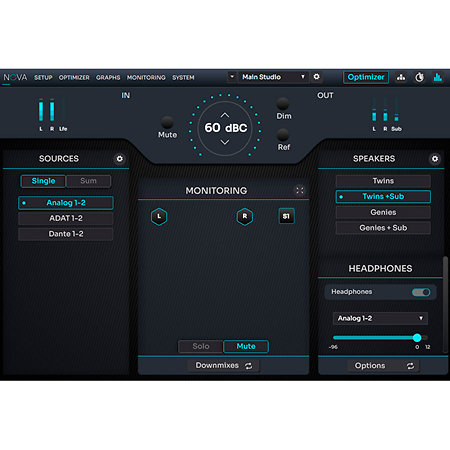Open the Main Studio preset dropdown
The image size is (450, 450).
(273, 77)
